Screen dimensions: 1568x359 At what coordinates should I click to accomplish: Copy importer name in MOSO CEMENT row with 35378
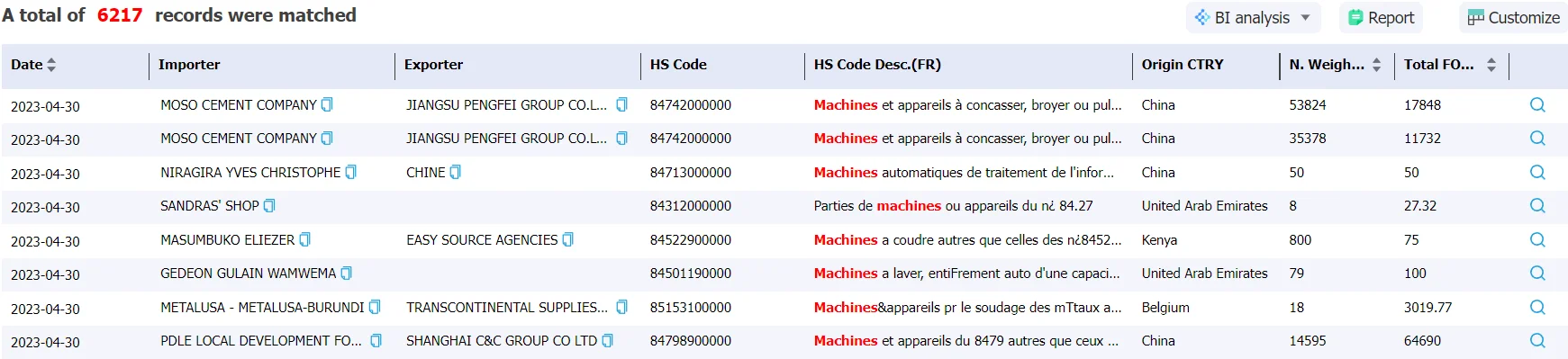pos(327,138)
